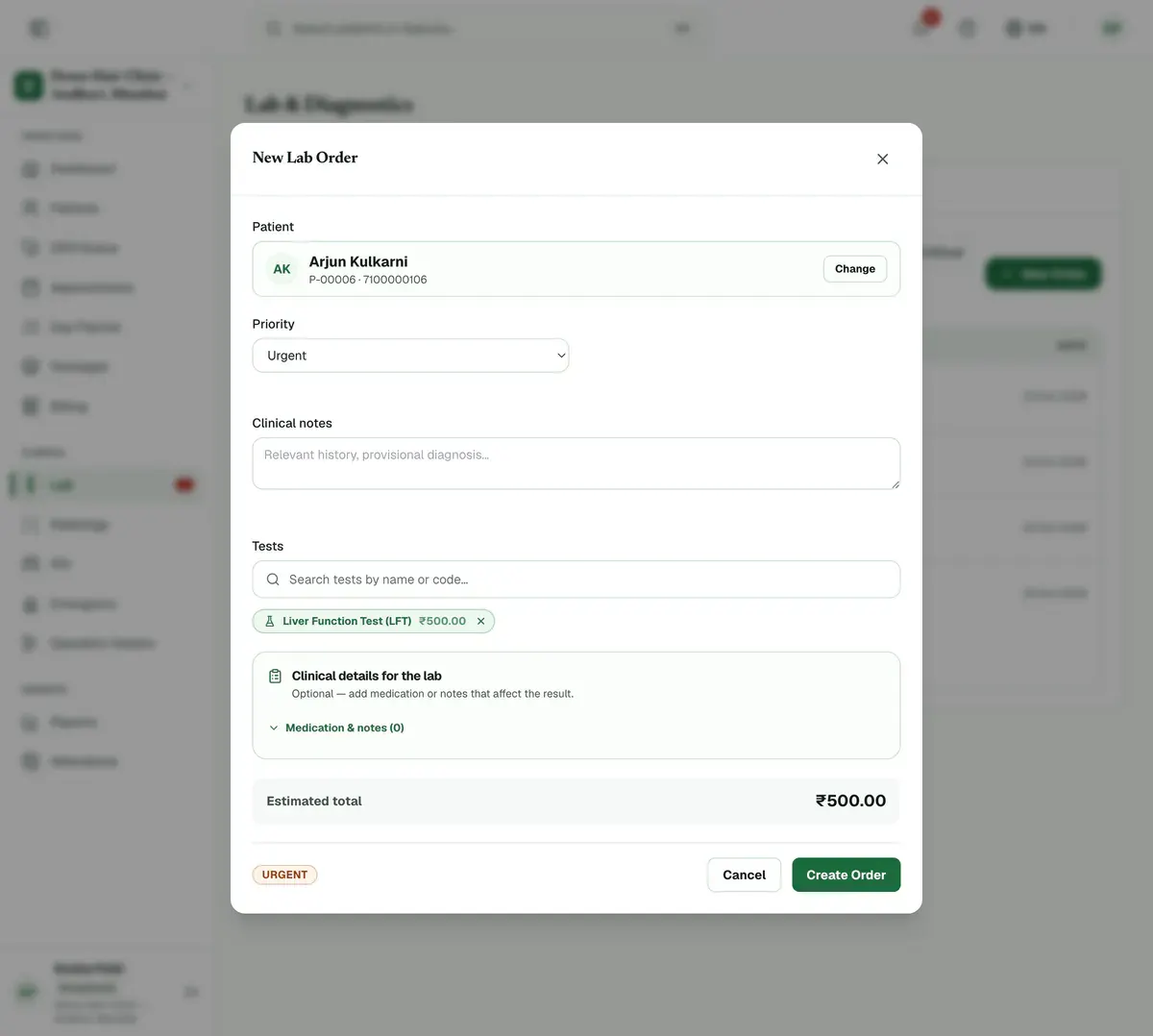The height and width of the screenshot is (1036, 1153).
Task: Expand Medication & notes (0) section
Action: coord(336,728)
